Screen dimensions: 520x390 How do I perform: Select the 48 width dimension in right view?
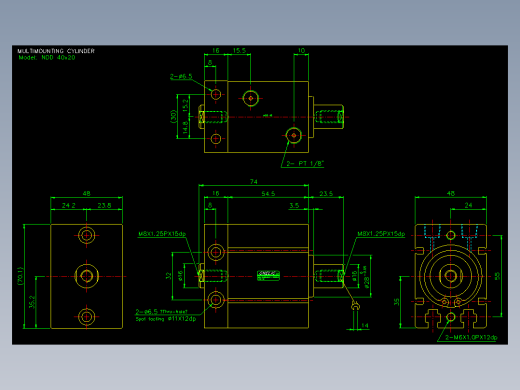(450, 193)
